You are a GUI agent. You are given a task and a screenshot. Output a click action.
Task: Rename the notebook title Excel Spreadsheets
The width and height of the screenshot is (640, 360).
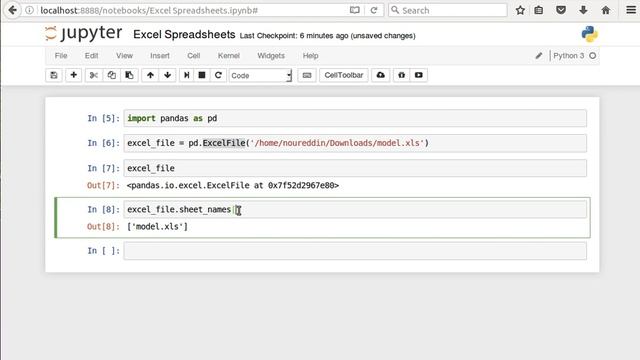coord(184,34)
